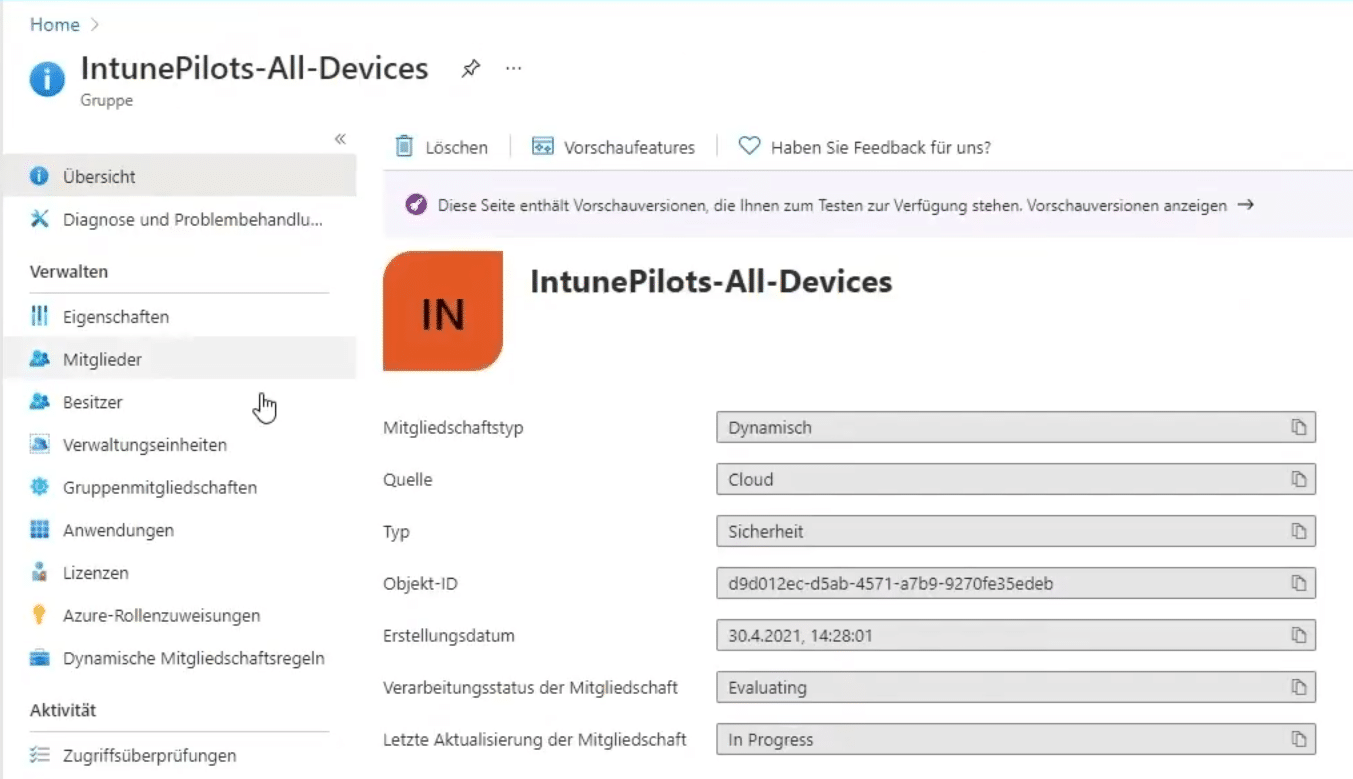
Task: Click the Verarbeitungsstatus field showing Evaluating
Action: (x=1016, y=688)
